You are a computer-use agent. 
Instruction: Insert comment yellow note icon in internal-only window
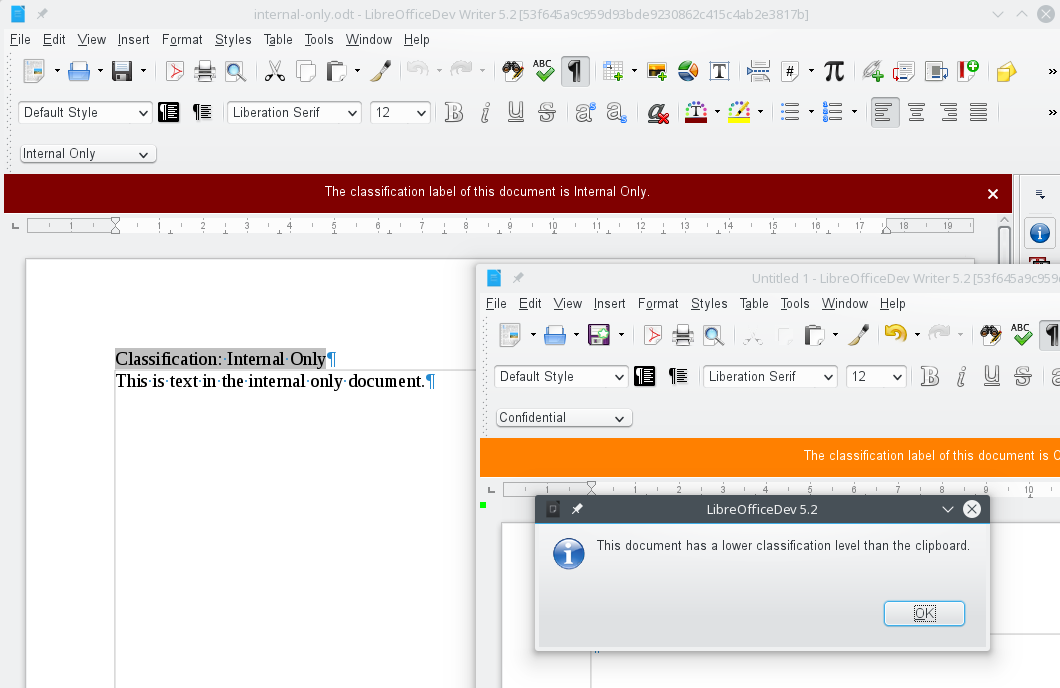[x=1007, y=71]
